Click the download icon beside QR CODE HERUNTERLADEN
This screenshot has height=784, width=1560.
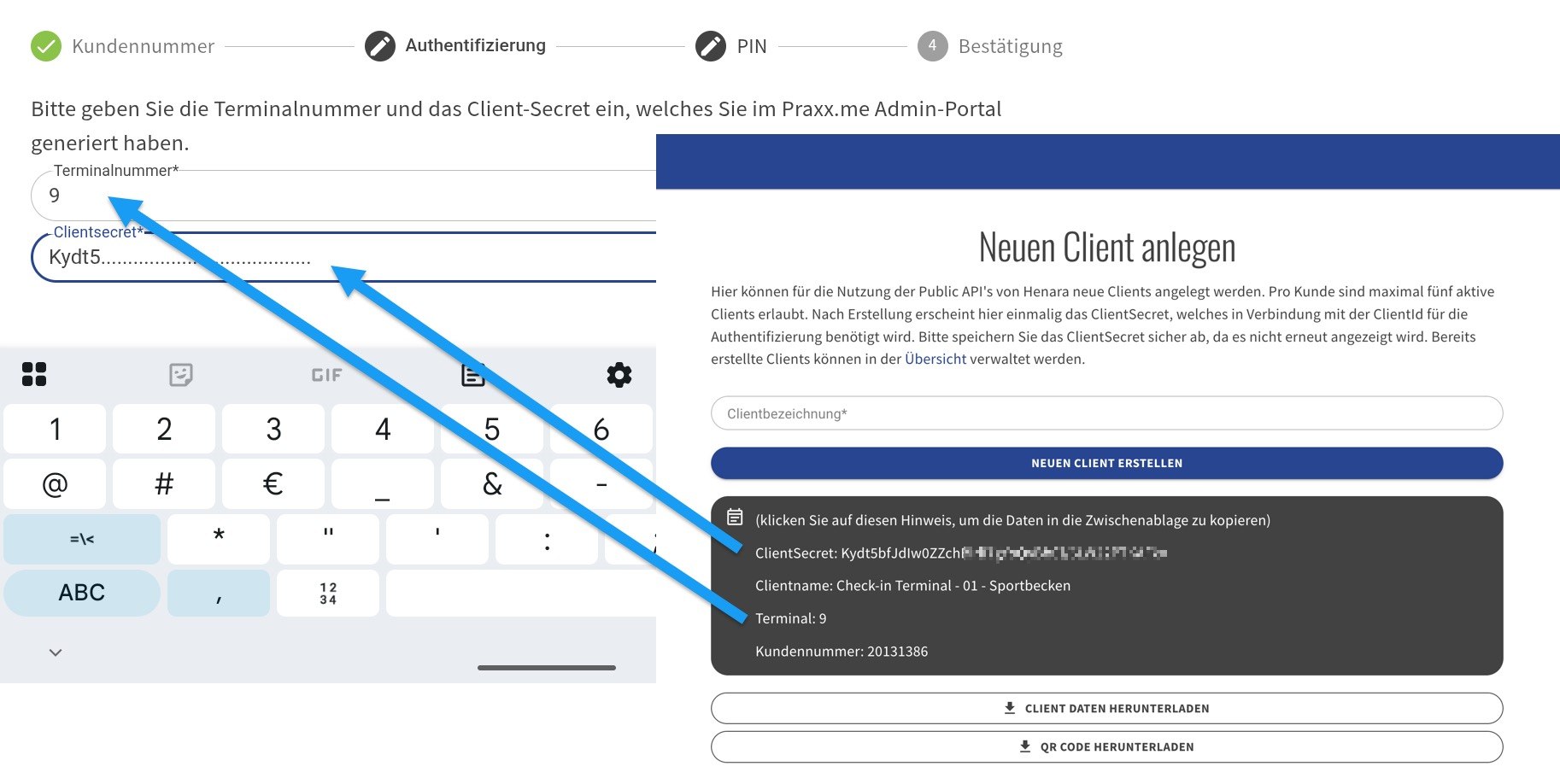(x=1024, y=746)
